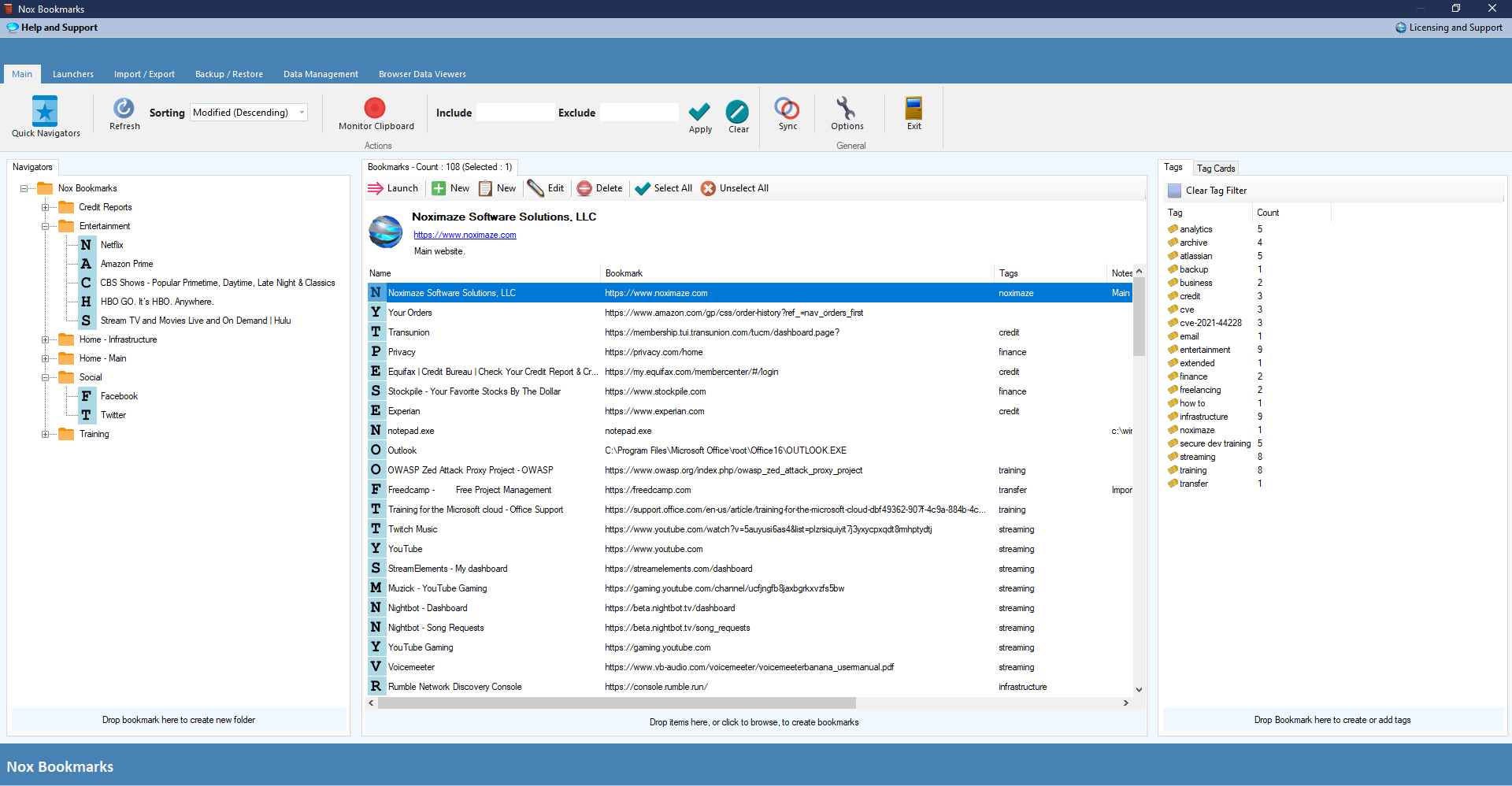The image size is (1512, 786).
Task: Open the Options wrench icon
Action: (x=846, y=108)
